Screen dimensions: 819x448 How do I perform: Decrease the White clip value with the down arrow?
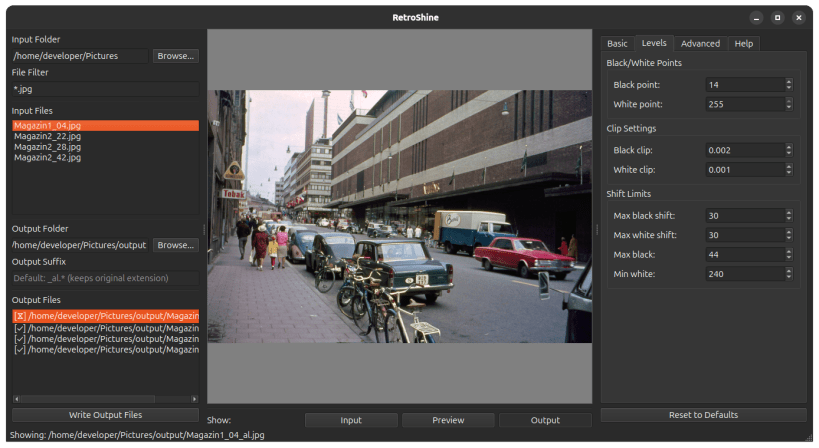coord(789,172)
